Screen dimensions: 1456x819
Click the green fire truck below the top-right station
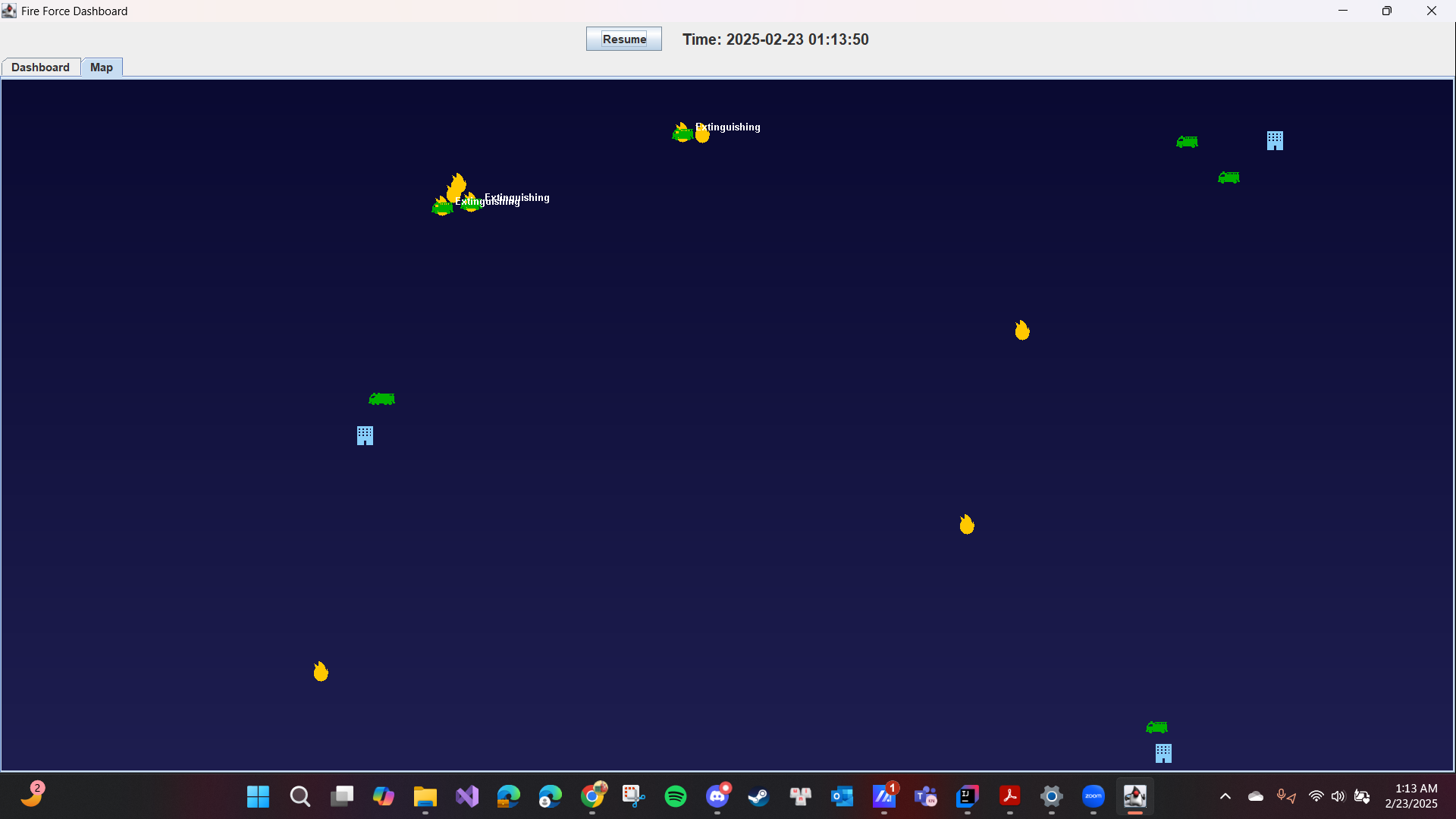tap(1228, 177)
